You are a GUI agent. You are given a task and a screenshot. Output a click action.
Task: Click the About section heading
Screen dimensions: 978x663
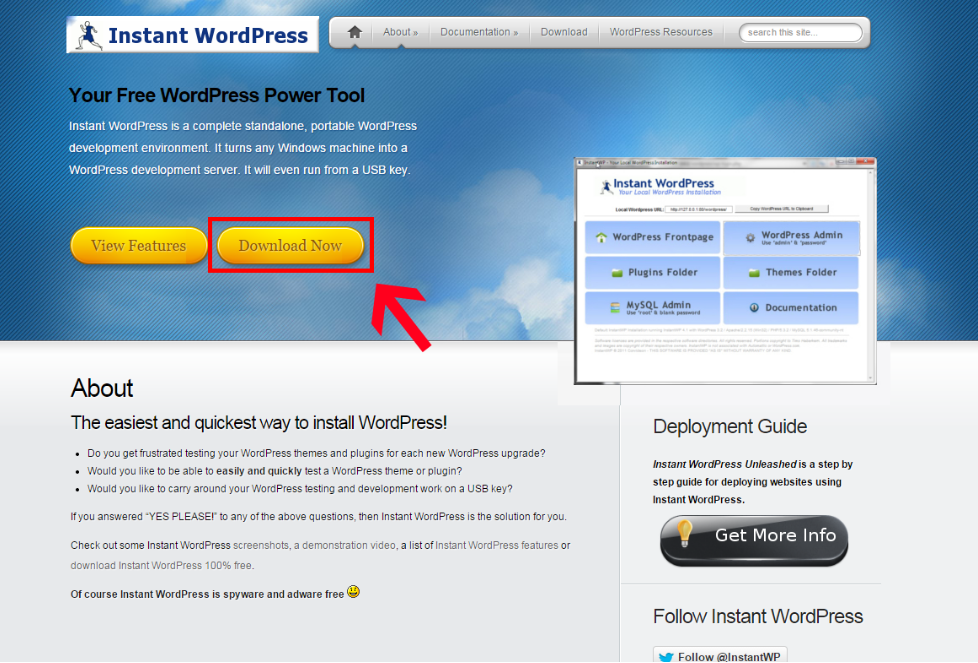102,388
